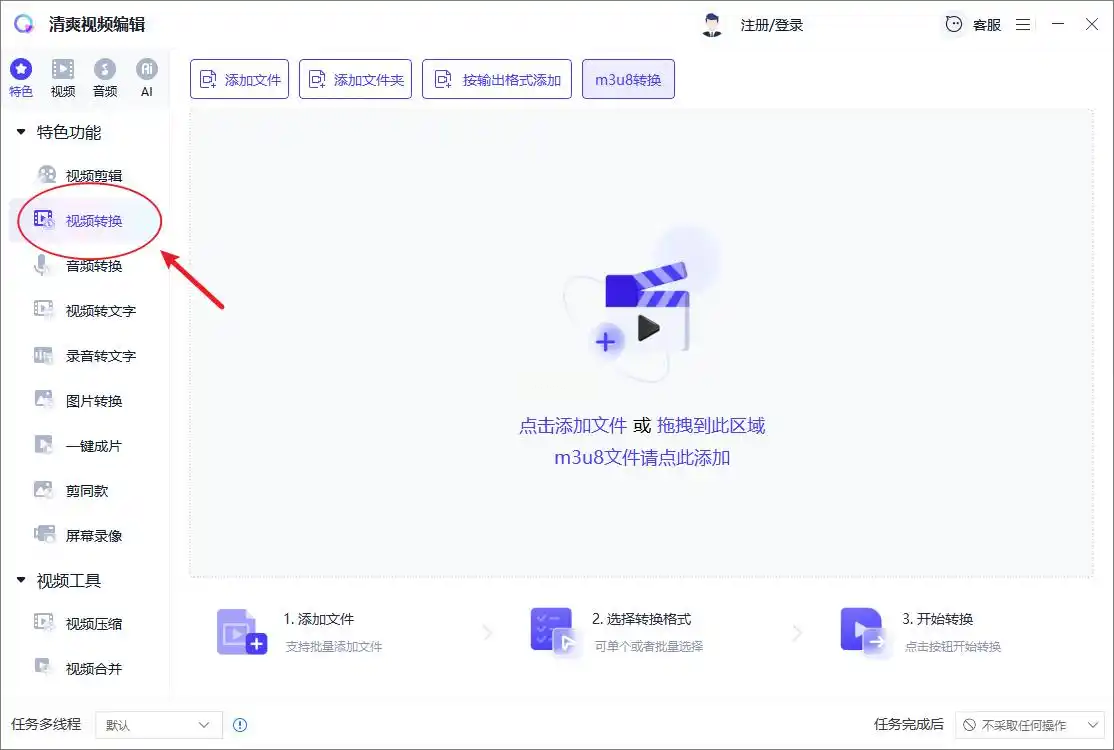Open the 不采取任何操作 dropdown
Image resolution: width=1114 pixels, height=750 pixels.
pyautogui.click(x=1031, y=725)
